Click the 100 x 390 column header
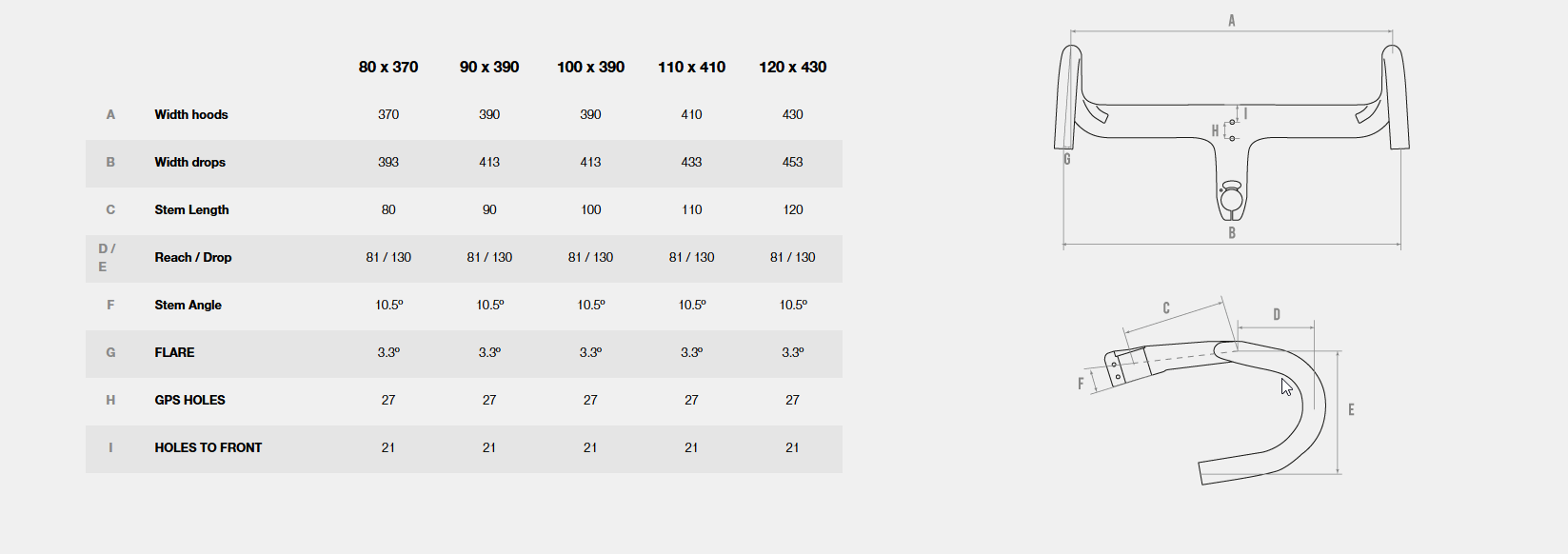Viewport: 1568px width, 554px height. point(590,67)
